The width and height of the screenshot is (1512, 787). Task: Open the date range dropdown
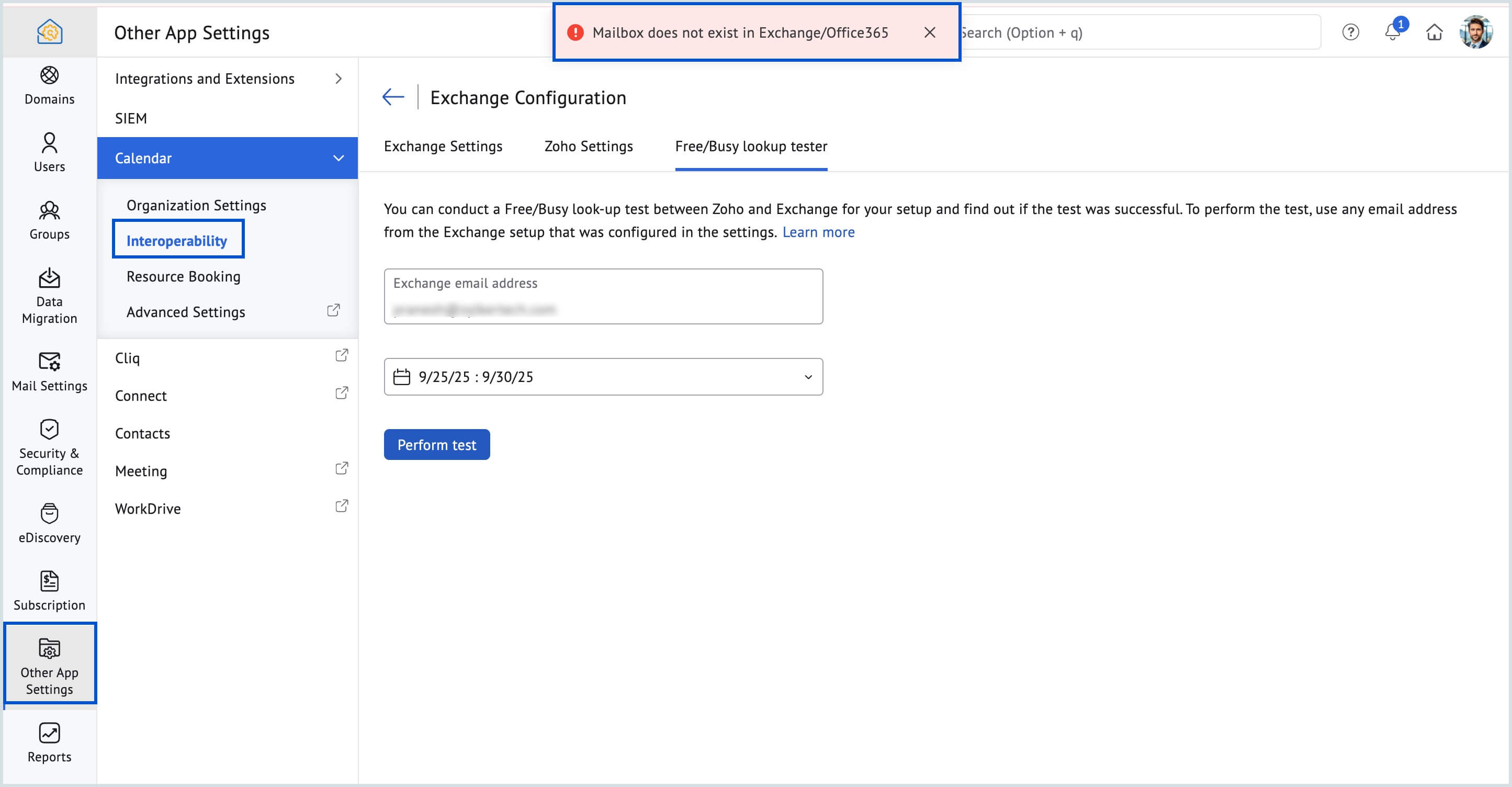pyautogui.click(x=603, y=377)
